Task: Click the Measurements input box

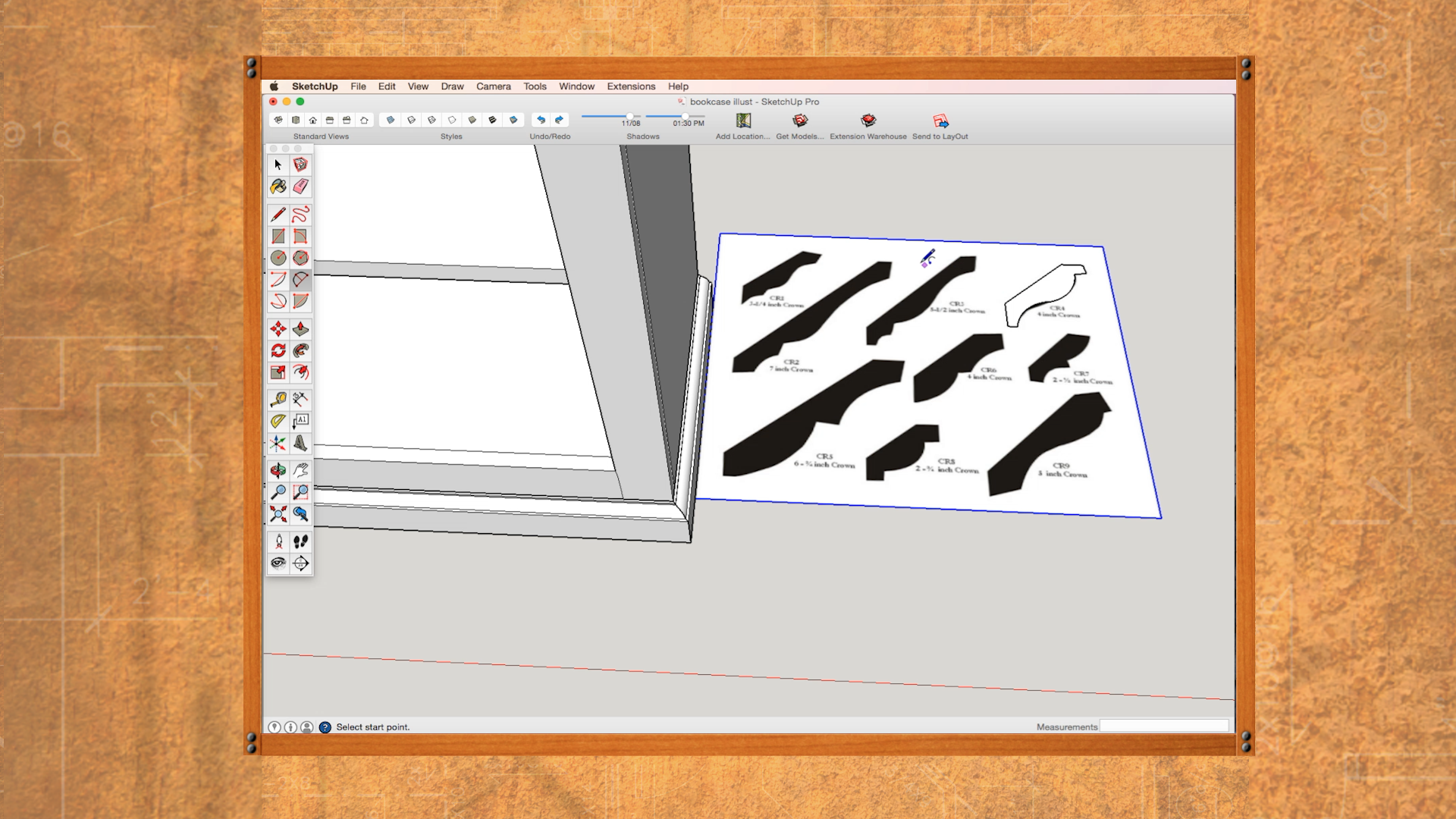Action: 1164,726
